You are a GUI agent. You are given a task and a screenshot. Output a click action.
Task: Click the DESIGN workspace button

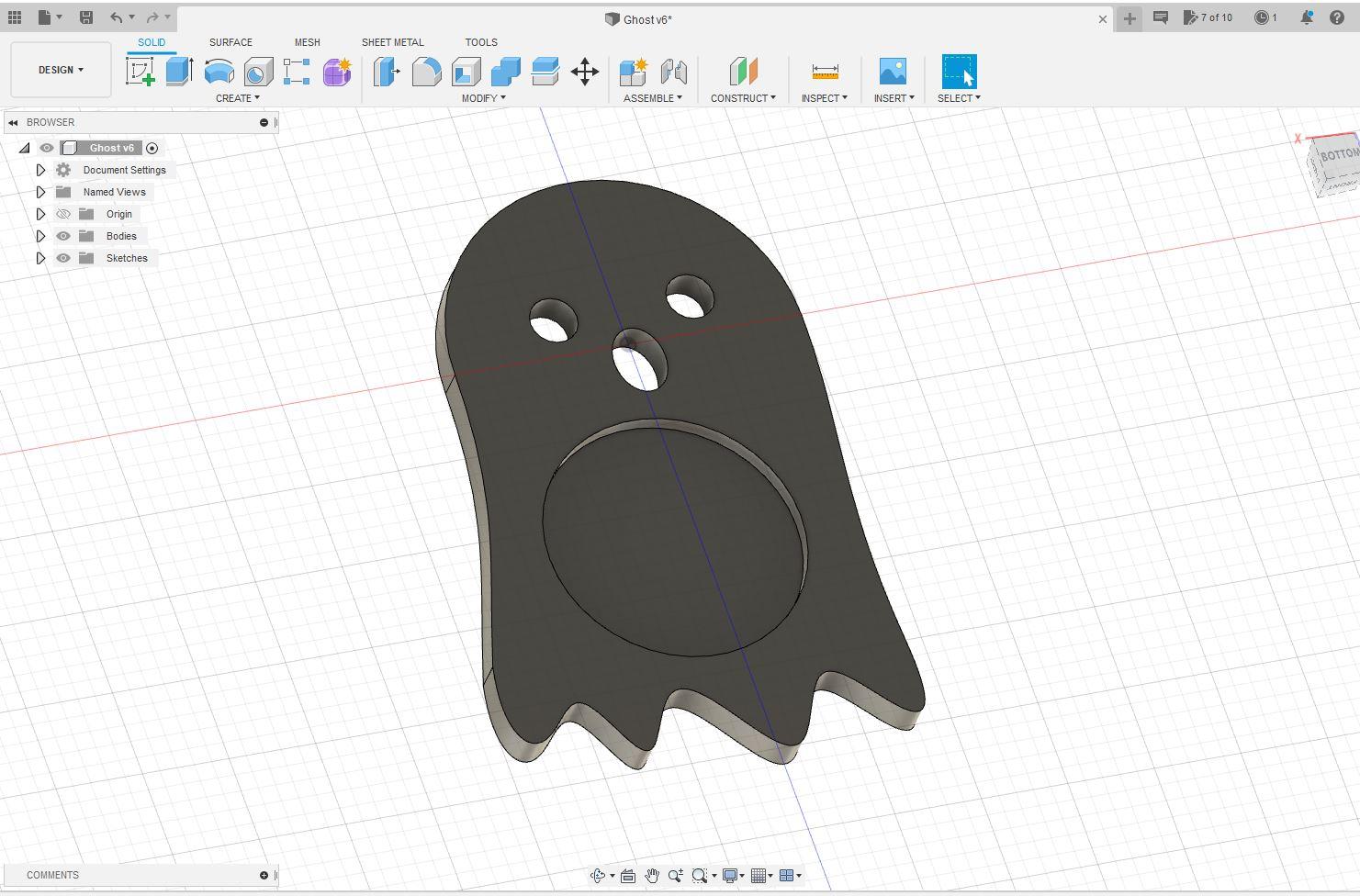coord(58,69)
